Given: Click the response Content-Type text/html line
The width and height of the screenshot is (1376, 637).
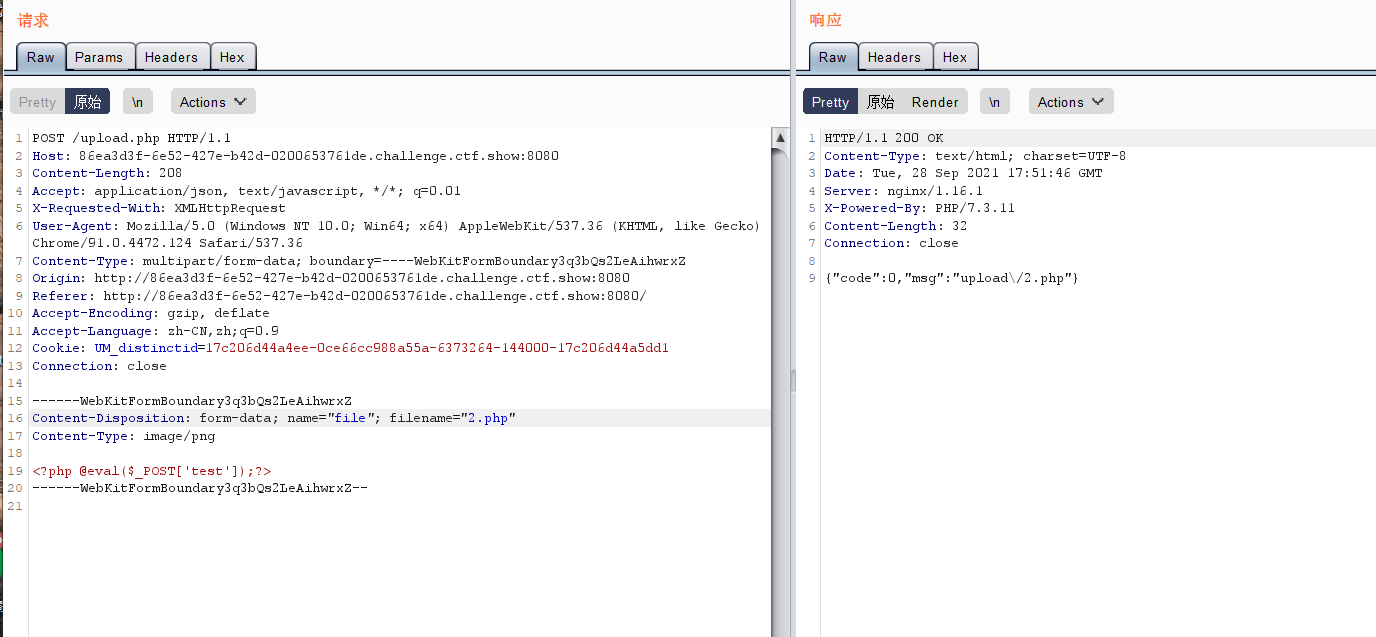Looking at the screenshot, I should 975,156.
